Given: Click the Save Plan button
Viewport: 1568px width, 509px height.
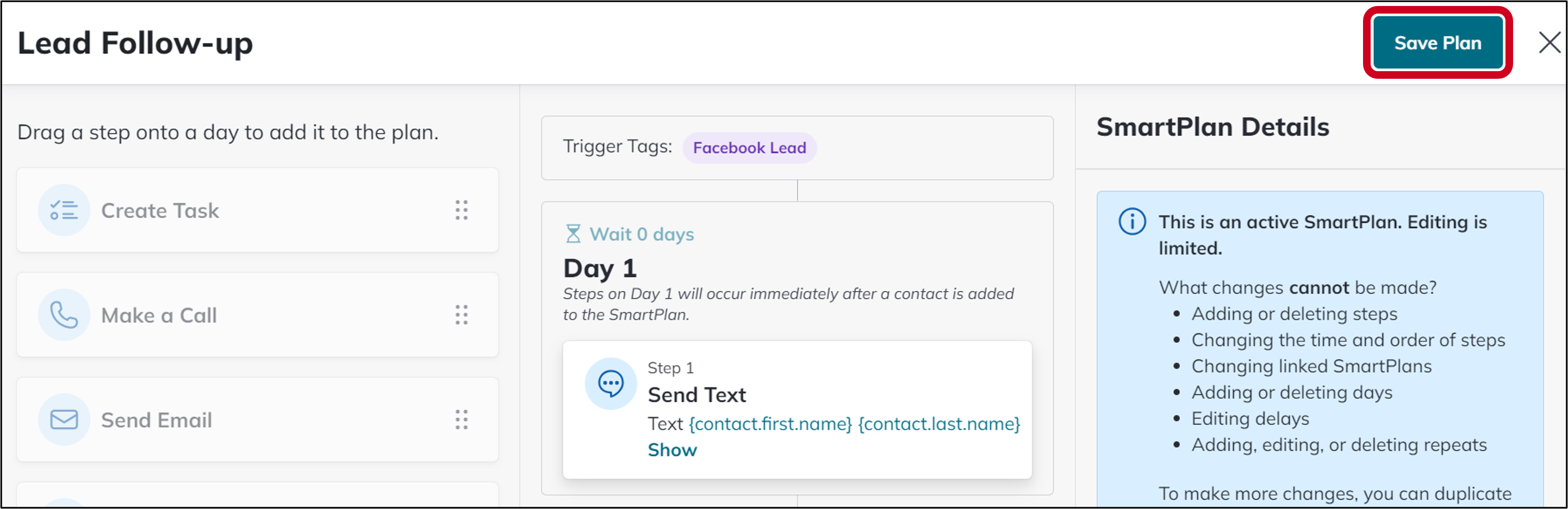Looking at the screenshot, I should click(1437, 42).
